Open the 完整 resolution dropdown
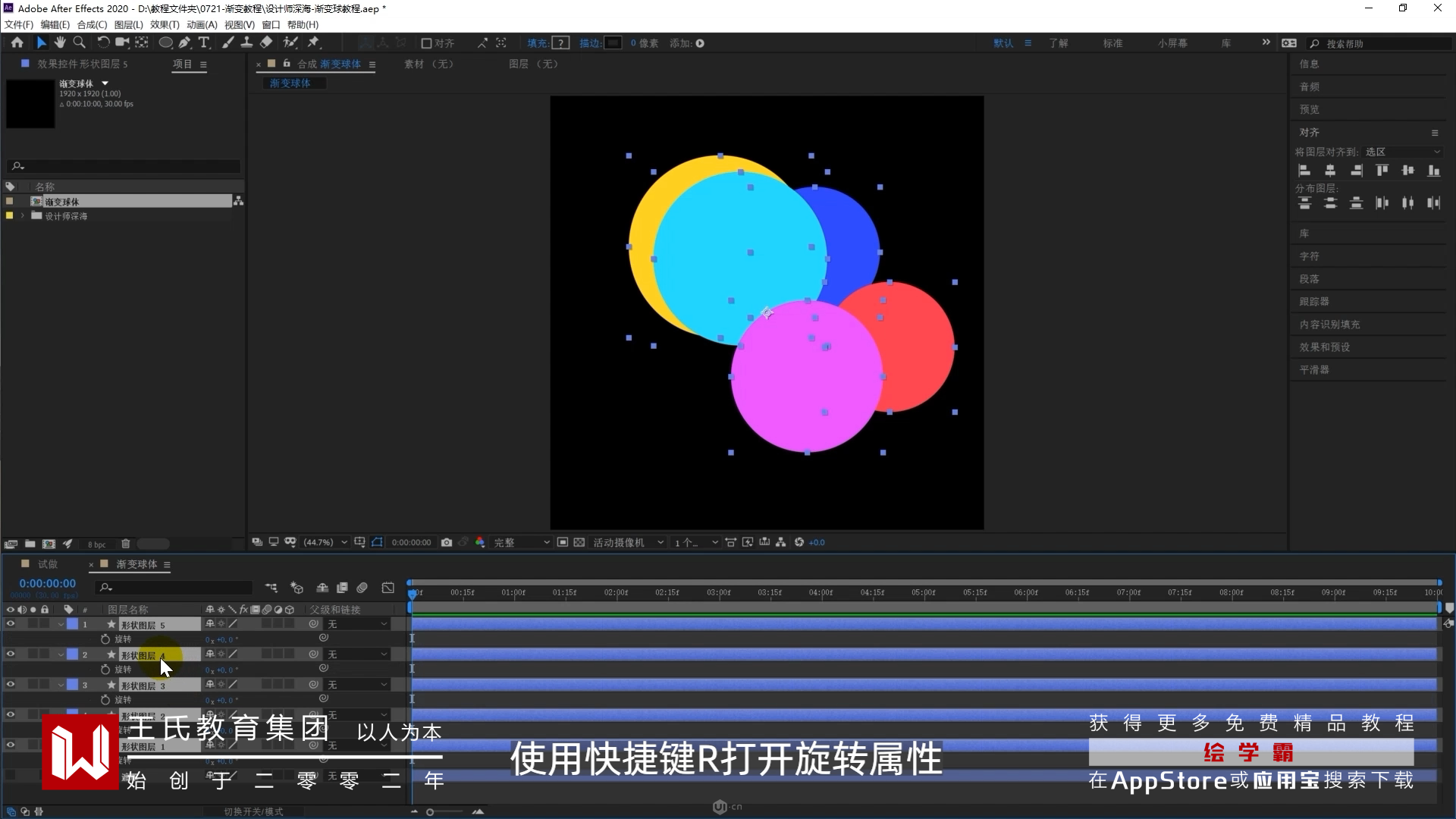The height and width of the screenshot is (819, 1456). click(522, 542)
